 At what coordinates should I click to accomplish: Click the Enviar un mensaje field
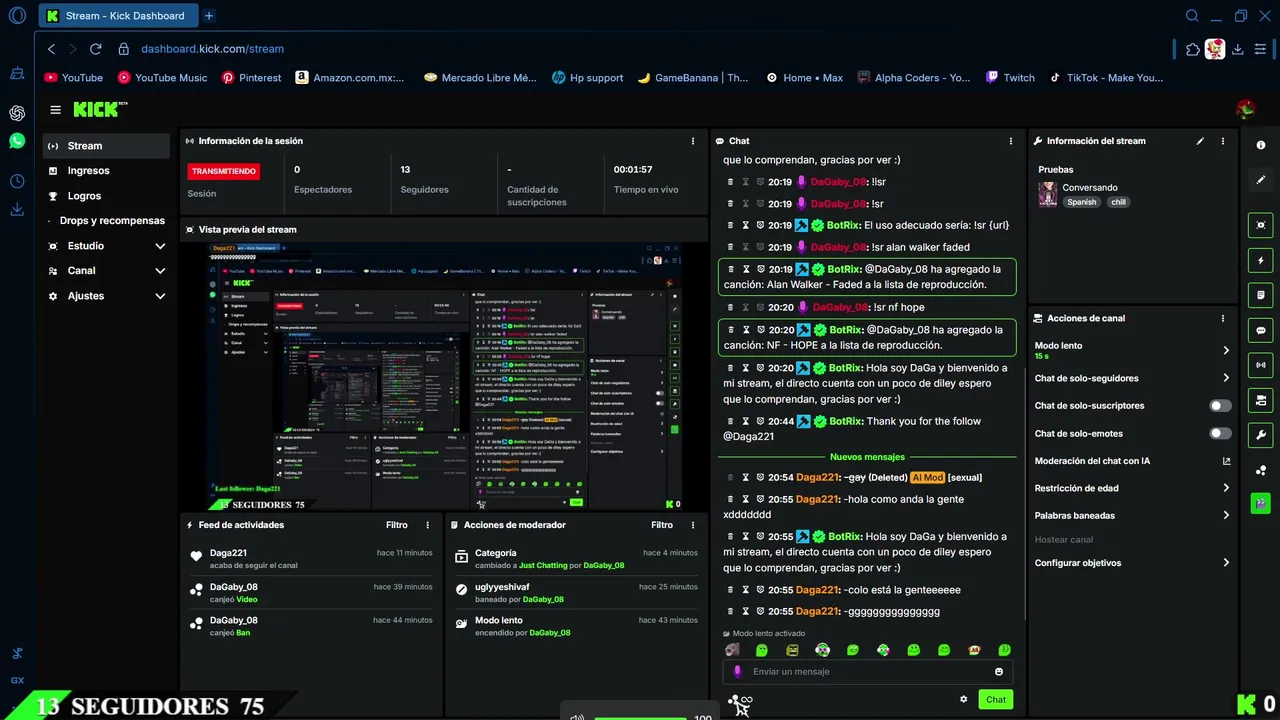point(868,671)
